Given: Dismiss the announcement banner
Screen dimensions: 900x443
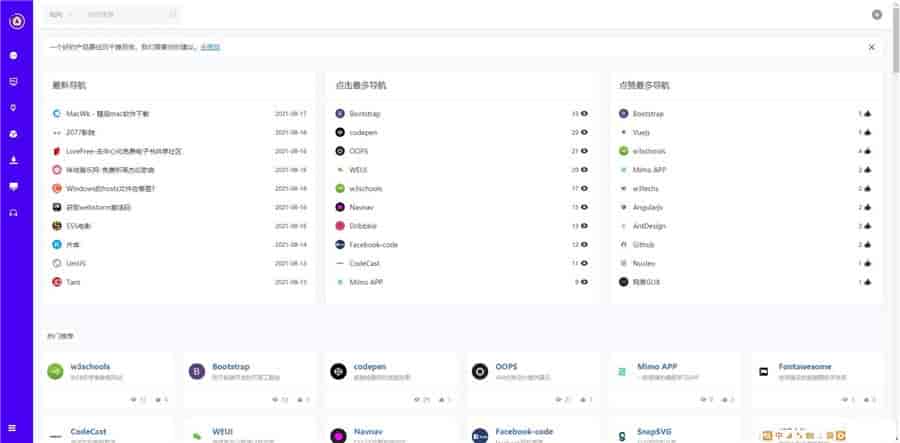Looking at the screenshot, I should (871, 47).
